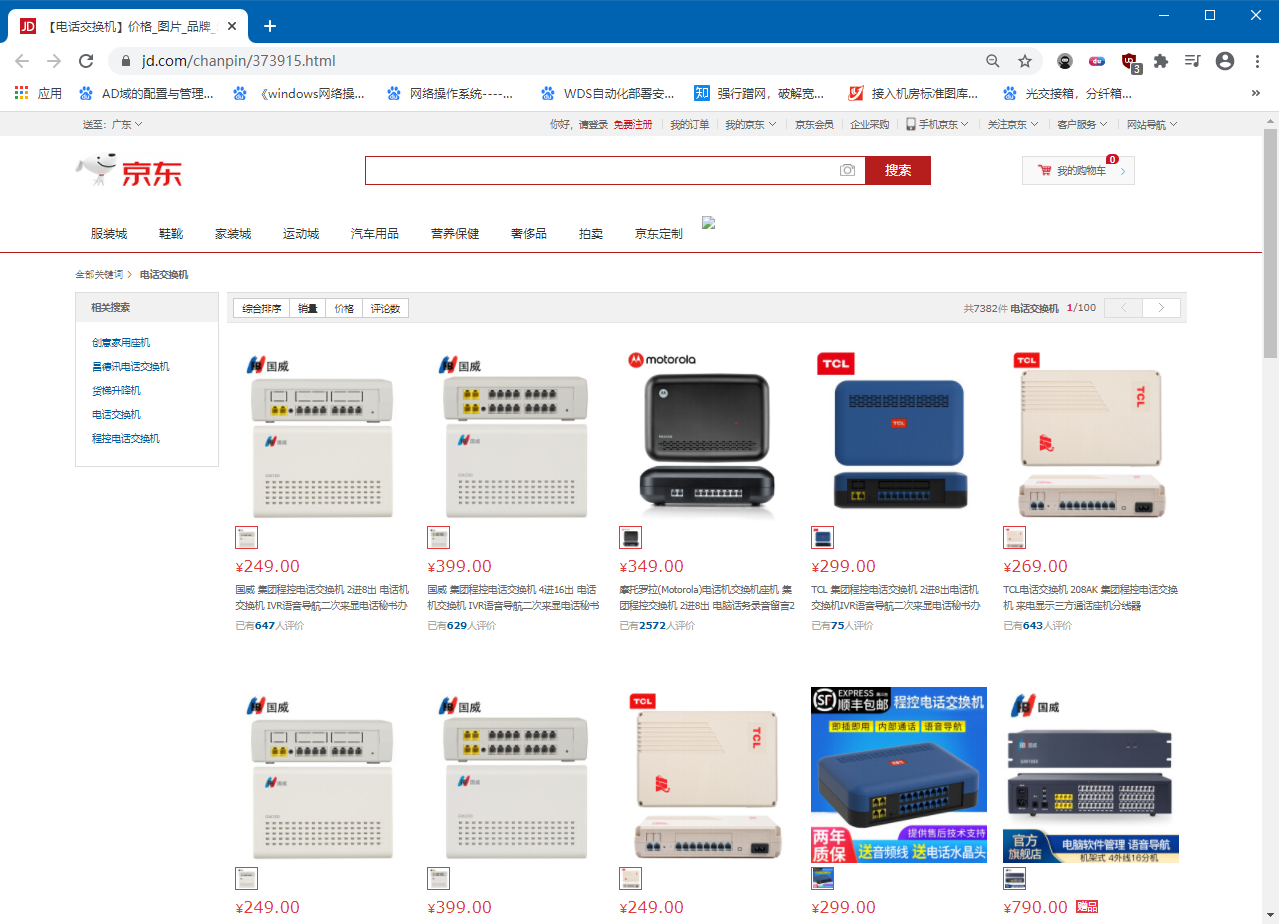Open the media control playlist icon

coord(1192,61)
